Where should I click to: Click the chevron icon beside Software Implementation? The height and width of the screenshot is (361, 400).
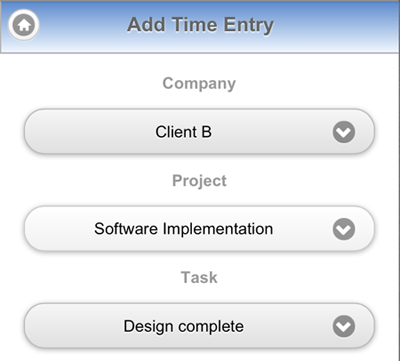click(x=344, y=229)
